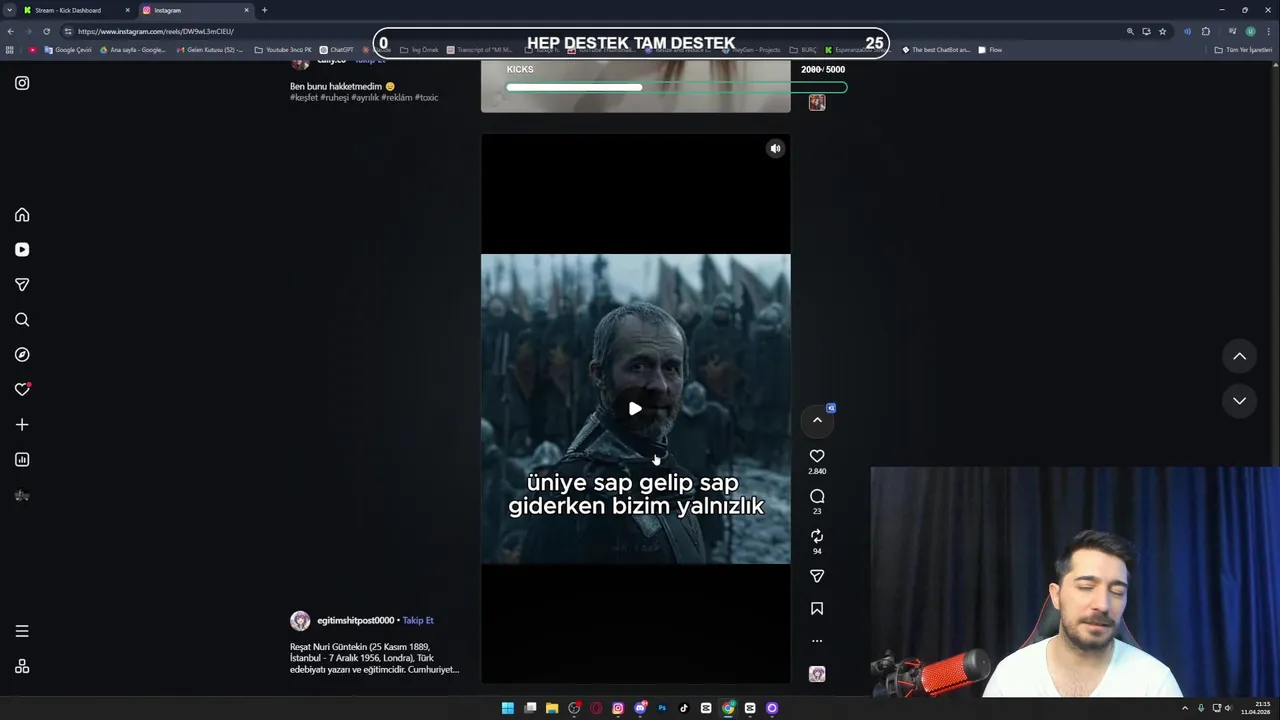Open the Gelen Kutusu (52) bookmark
Screen dimensions: 1280x720
click(210, 50)
